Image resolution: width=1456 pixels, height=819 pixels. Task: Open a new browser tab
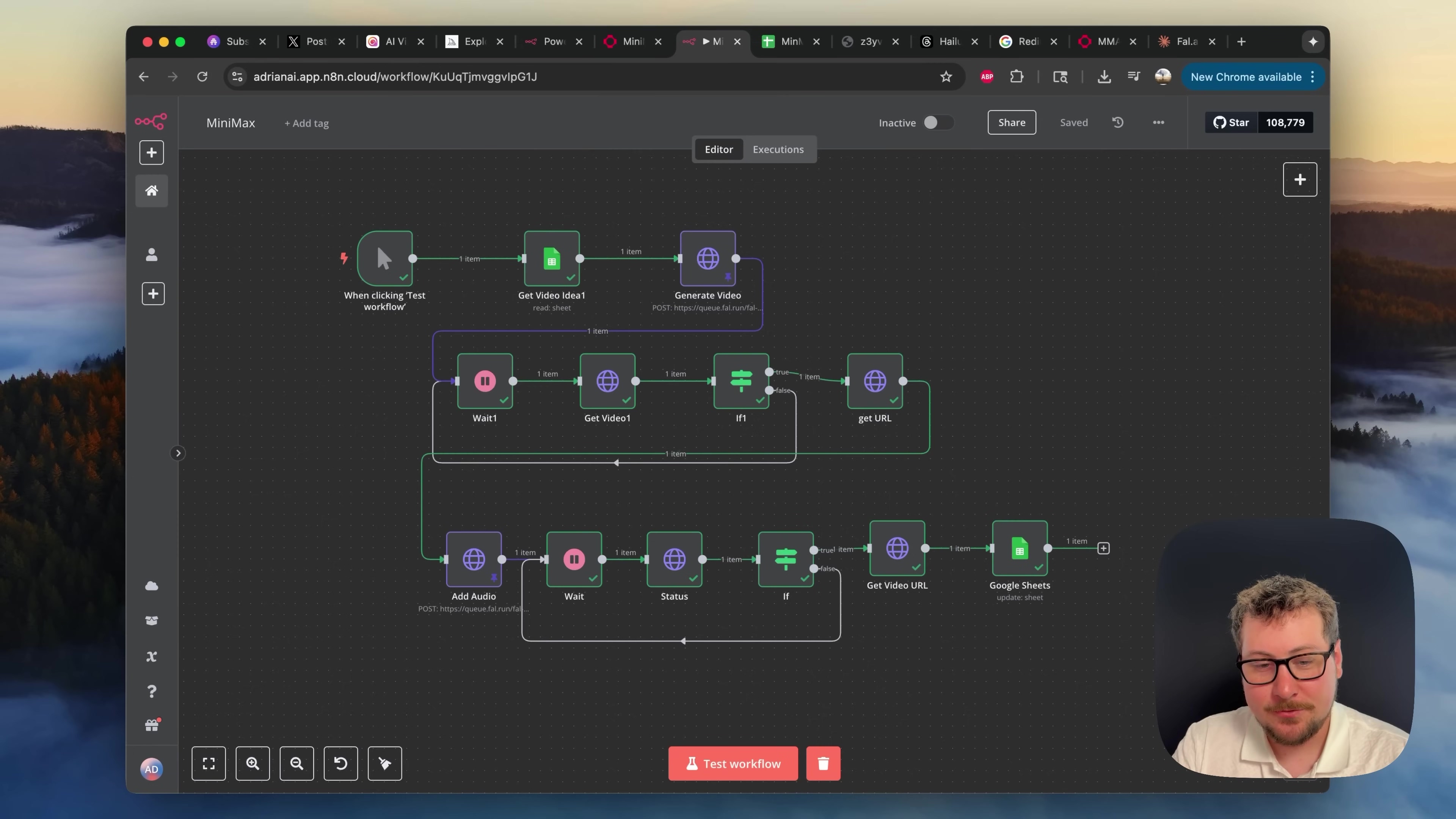tap(1241, 42)
